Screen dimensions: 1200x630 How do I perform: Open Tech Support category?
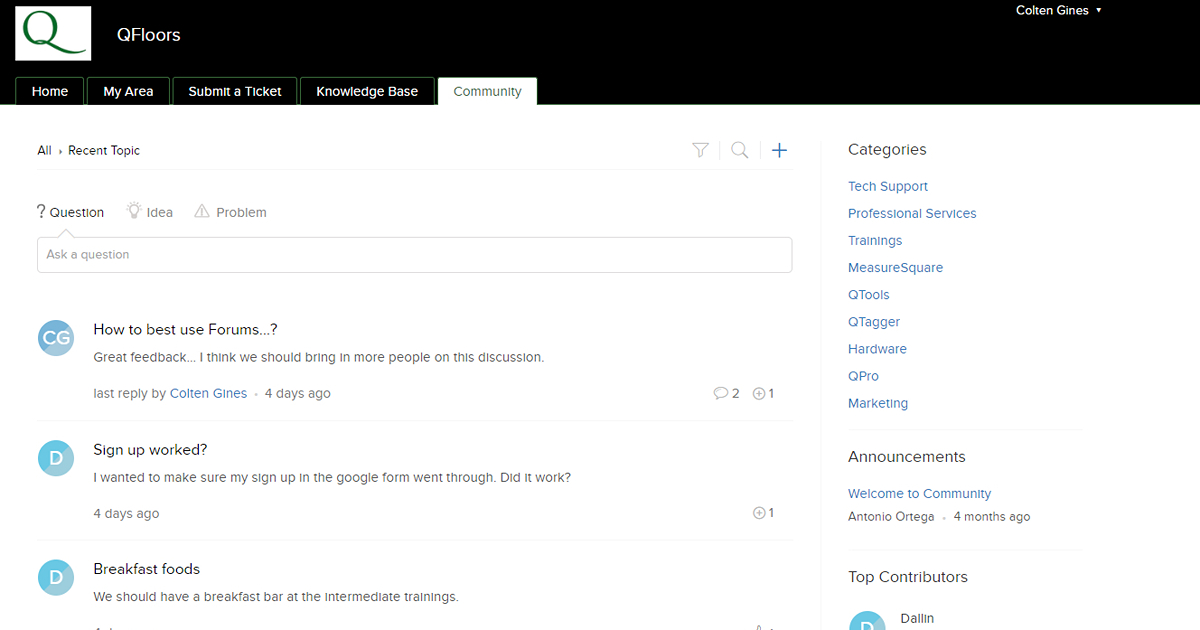[x=888, y=186]
